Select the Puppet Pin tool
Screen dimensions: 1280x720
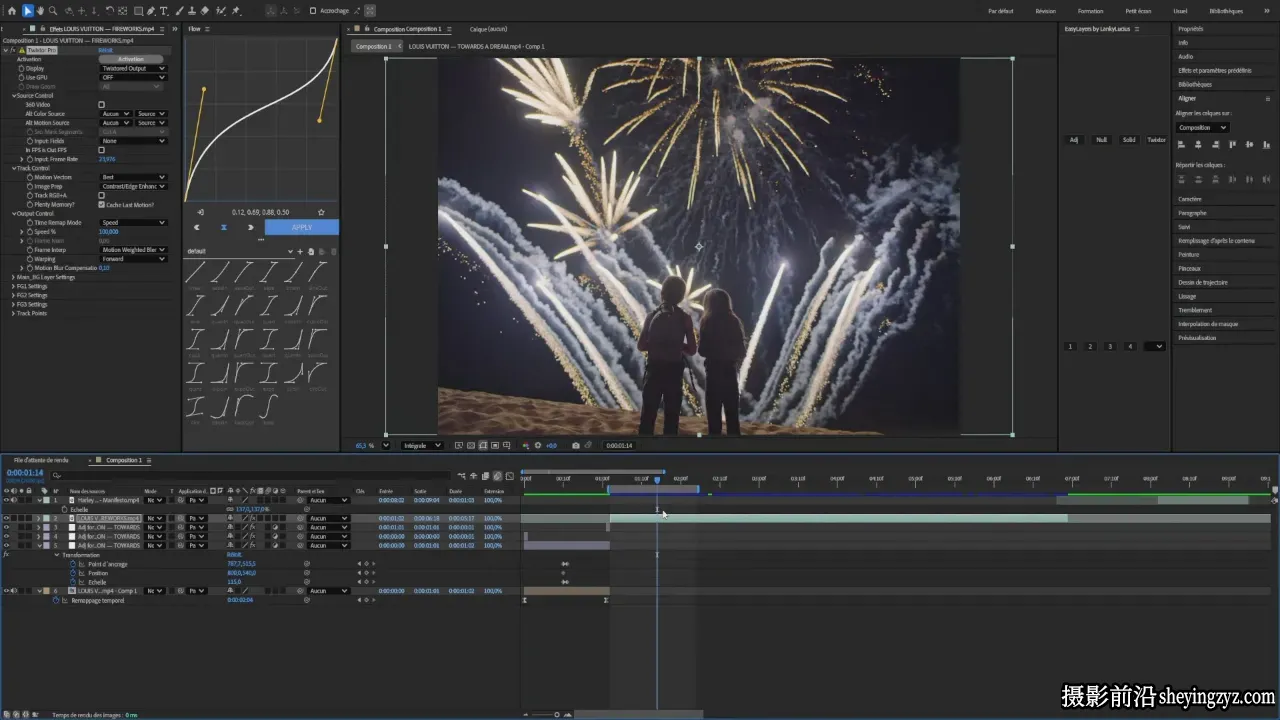click(237, 11)
